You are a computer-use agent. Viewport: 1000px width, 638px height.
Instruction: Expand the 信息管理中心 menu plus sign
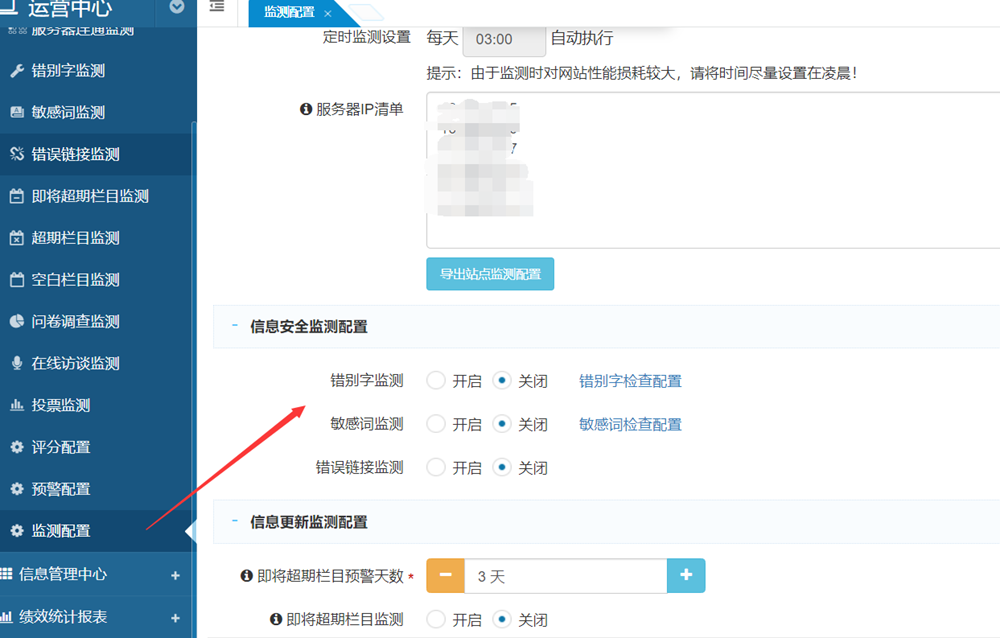click(175, 575)
